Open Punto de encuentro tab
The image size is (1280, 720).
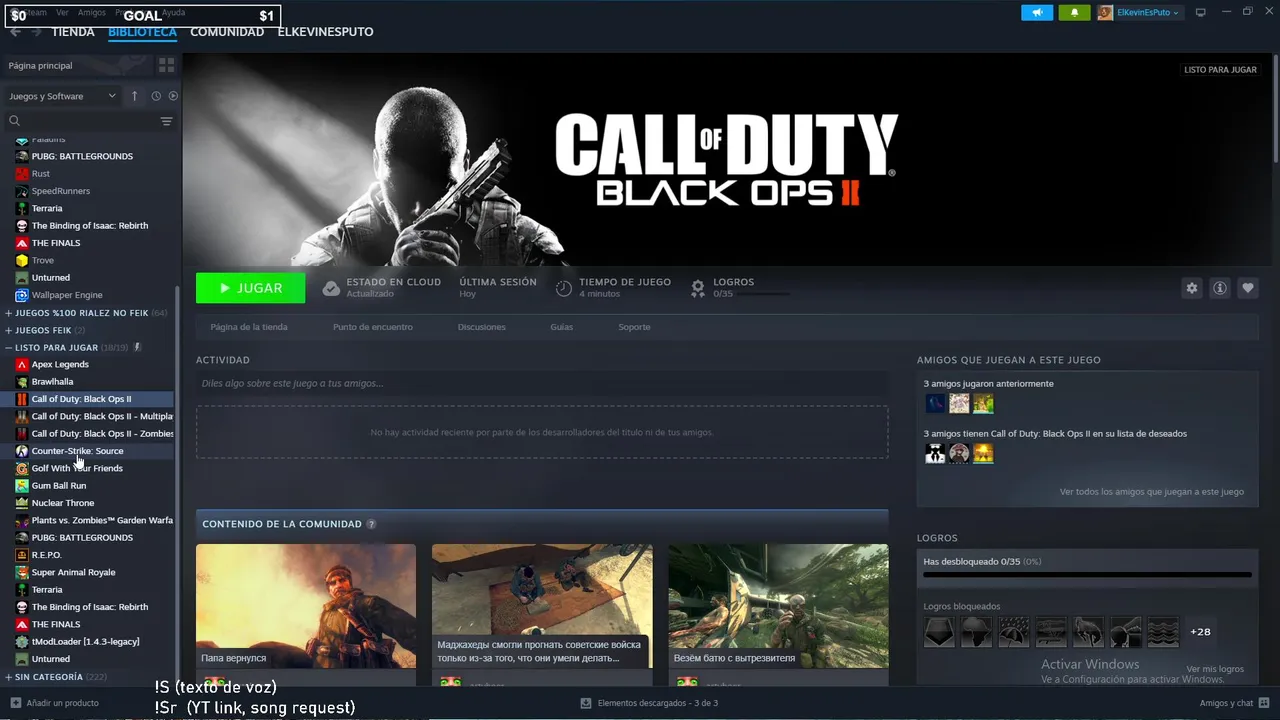tap(372, 327)
